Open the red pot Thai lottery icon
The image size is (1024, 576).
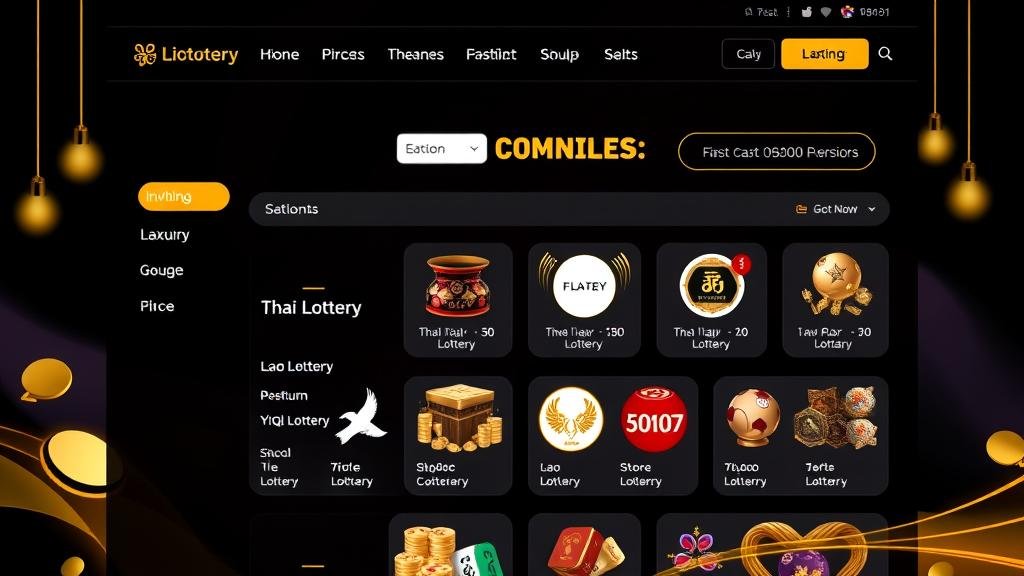pos(458,286)
